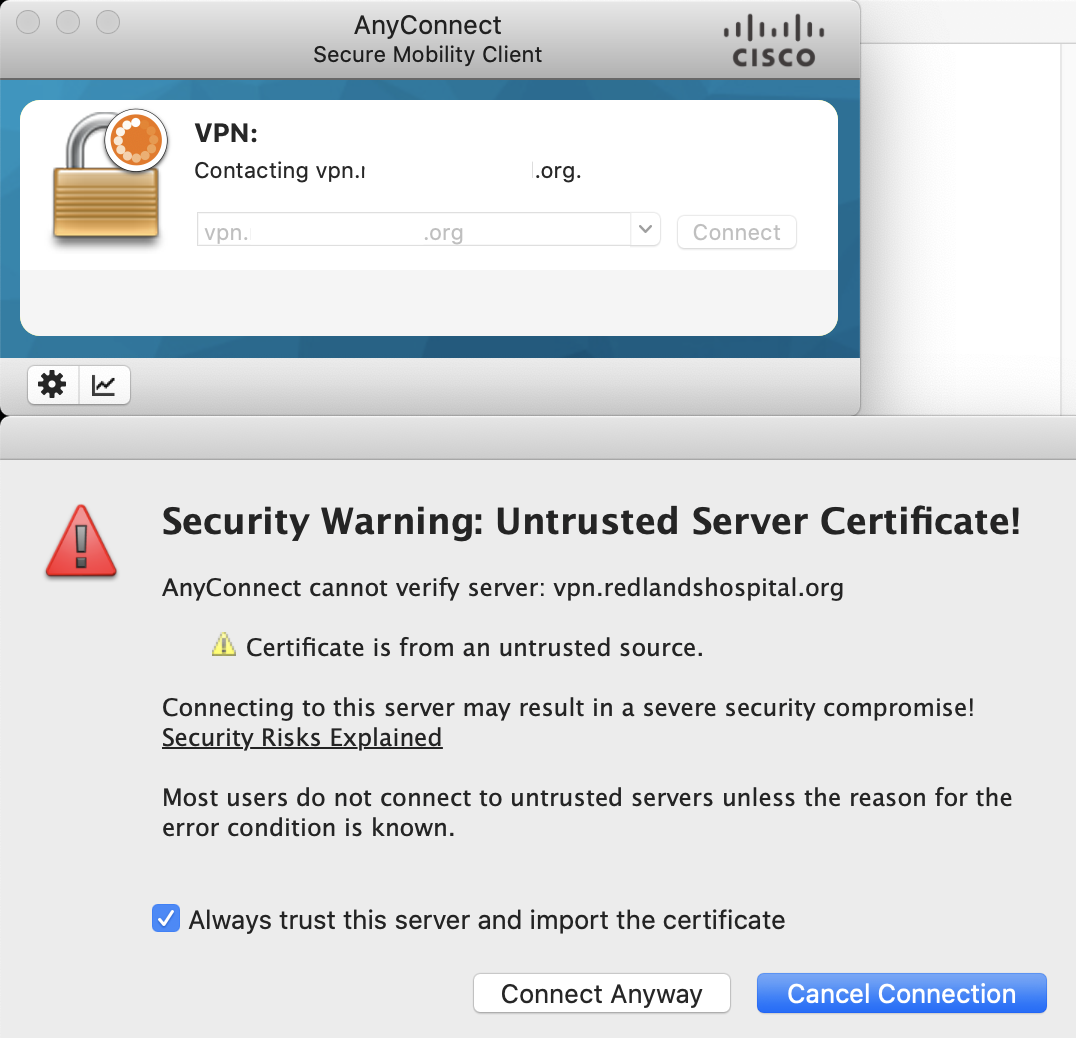Click 'Always trust this server' label text
Image resolution: width=1076 pixels, height=1038 pixels.
[x=487, y=920]
